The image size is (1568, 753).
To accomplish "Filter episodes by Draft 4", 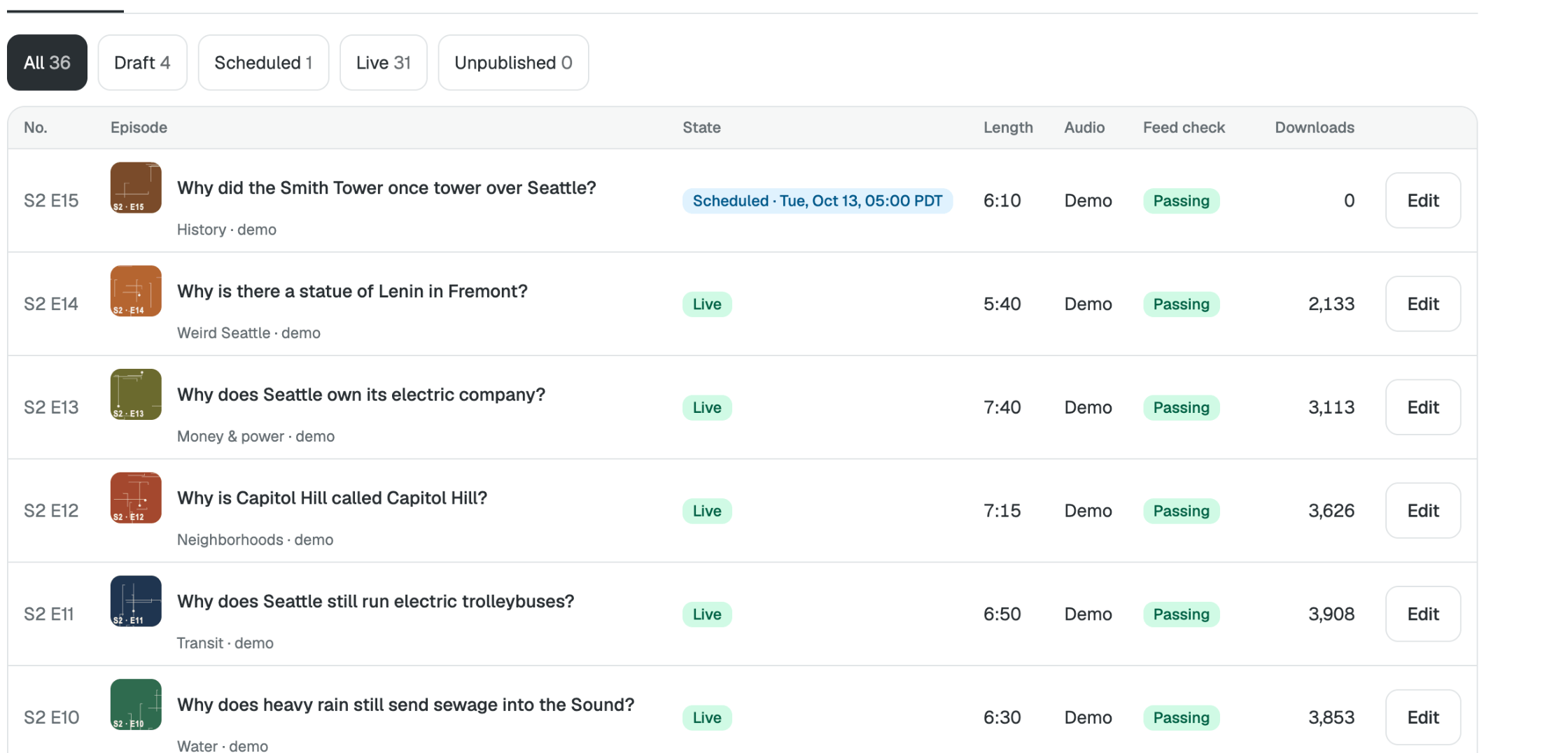I will click(142, 62).
